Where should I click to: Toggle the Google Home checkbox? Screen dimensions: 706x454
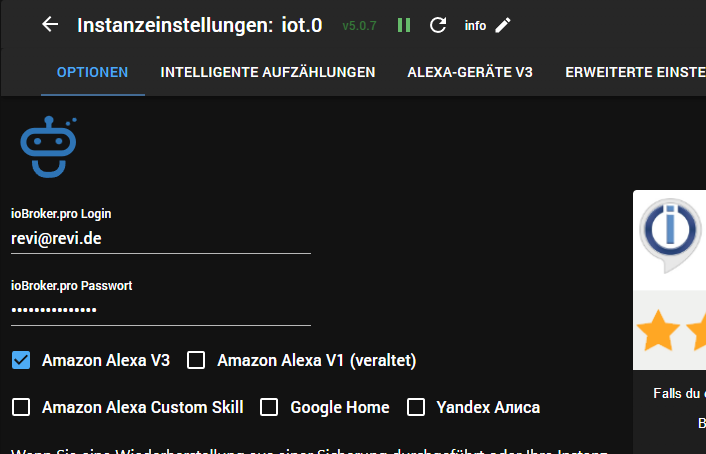[x=269, y=407]
